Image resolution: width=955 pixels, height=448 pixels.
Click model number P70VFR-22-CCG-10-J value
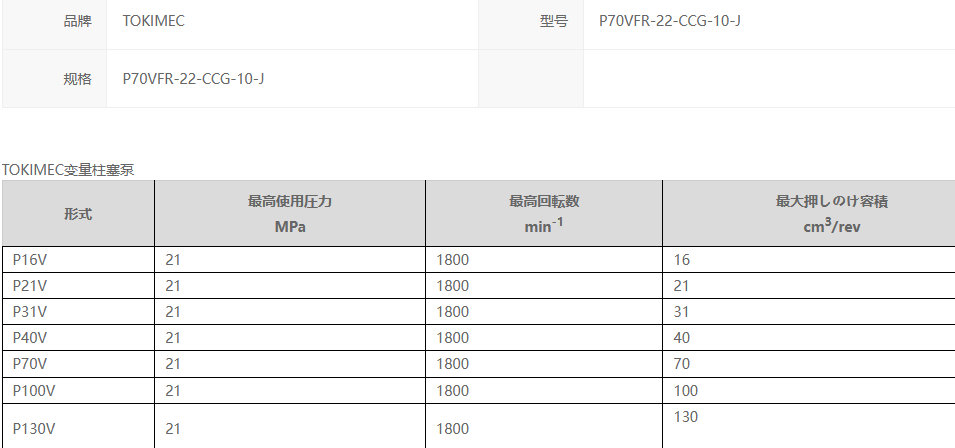(x=669, y=20)
